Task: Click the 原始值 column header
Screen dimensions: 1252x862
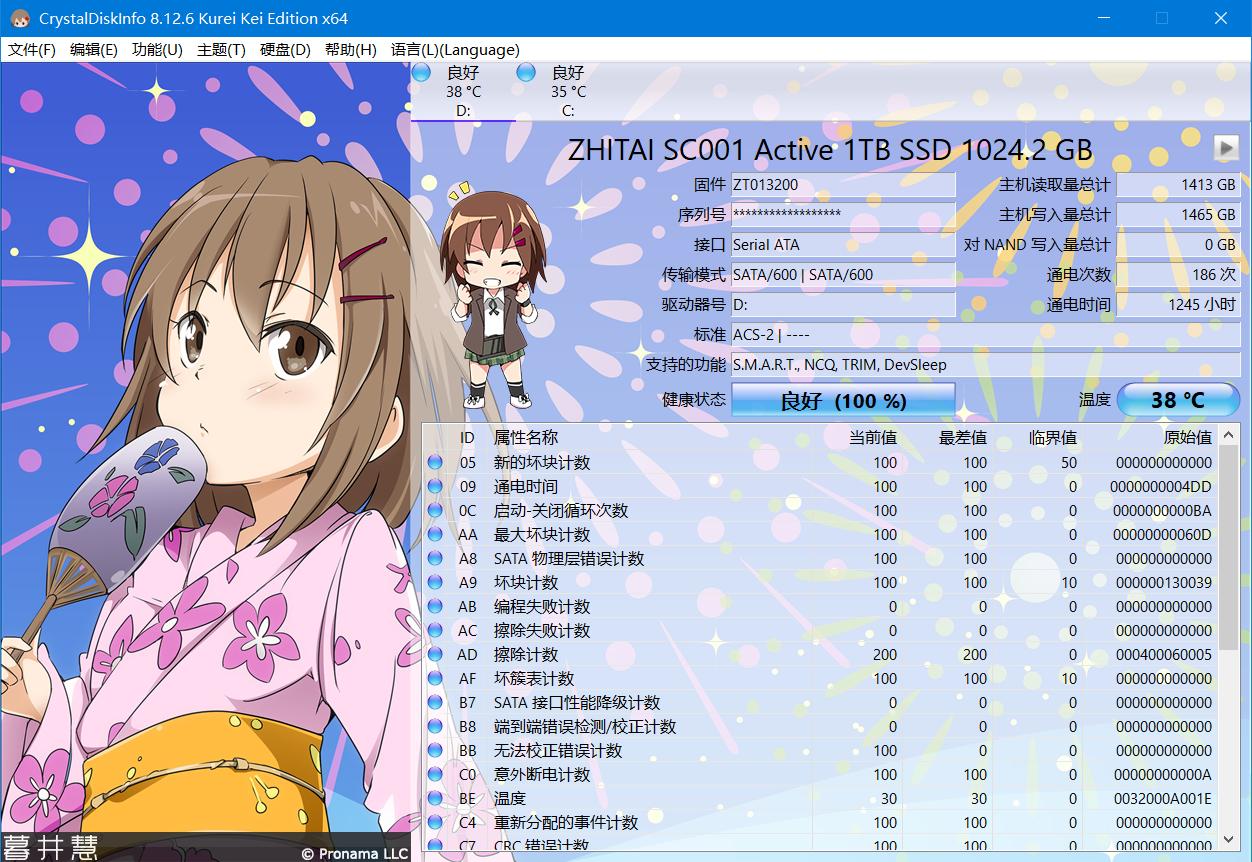Action: pyautogui.click(x=1188, y=437)
